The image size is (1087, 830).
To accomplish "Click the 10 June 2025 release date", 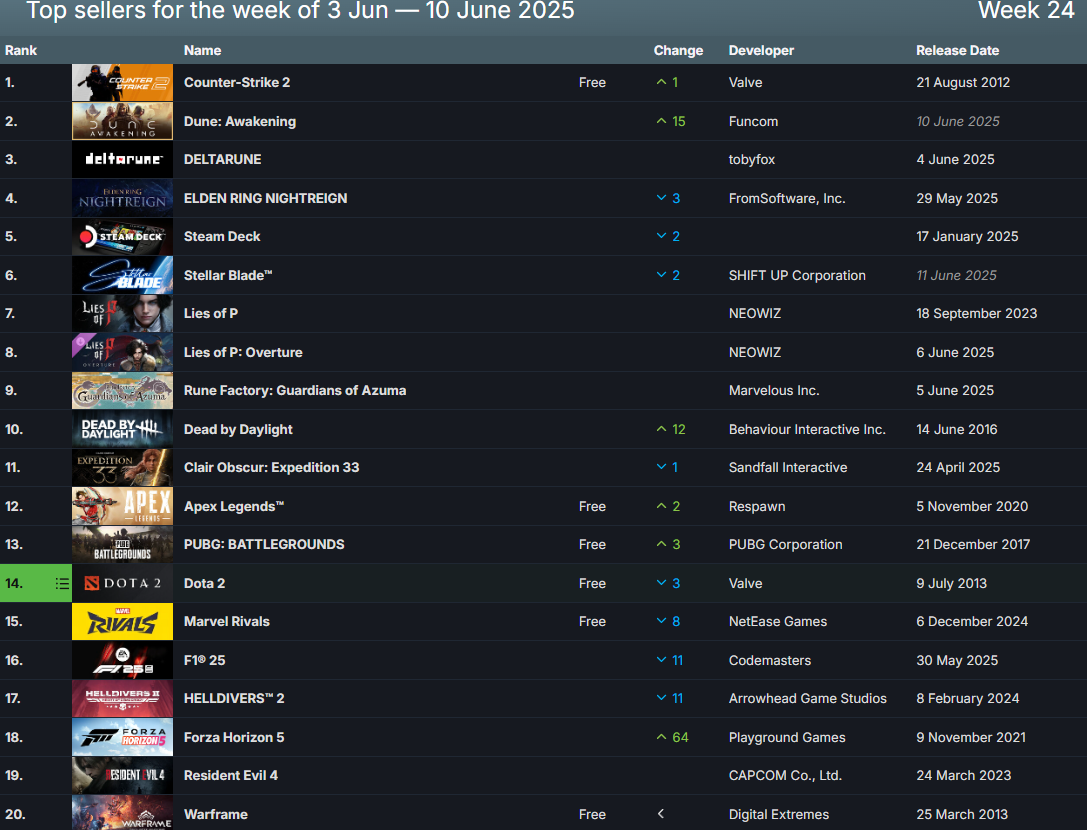I will tap(958, 121).
